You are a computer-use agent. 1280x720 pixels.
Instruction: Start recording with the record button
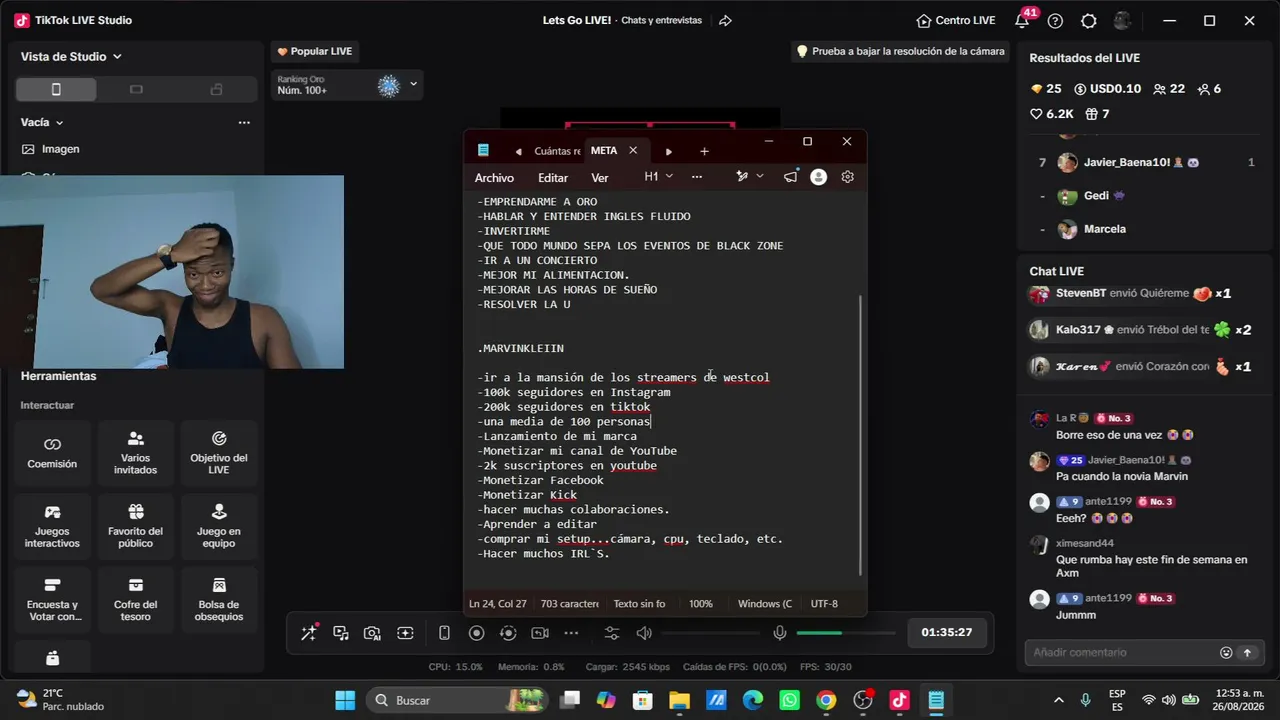(477, 633)
